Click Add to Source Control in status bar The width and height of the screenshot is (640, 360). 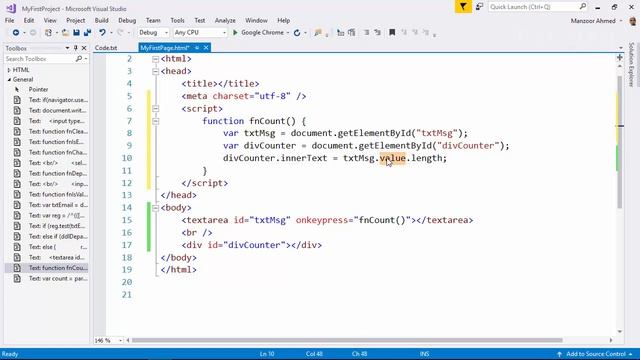click(595, 354)
